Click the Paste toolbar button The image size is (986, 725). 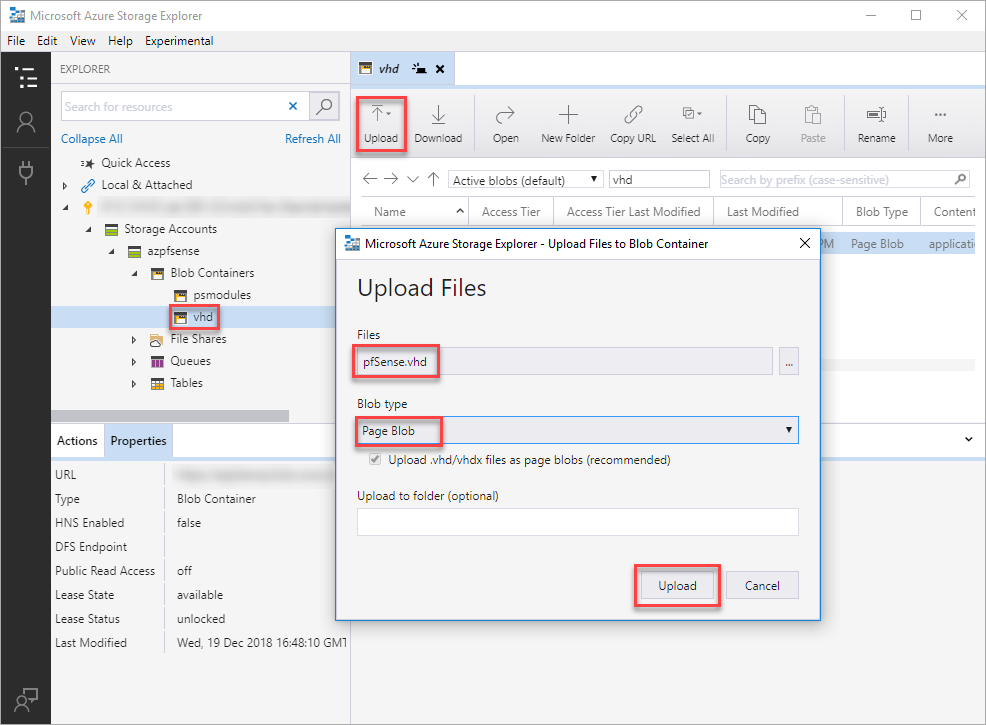coord(812,124)
